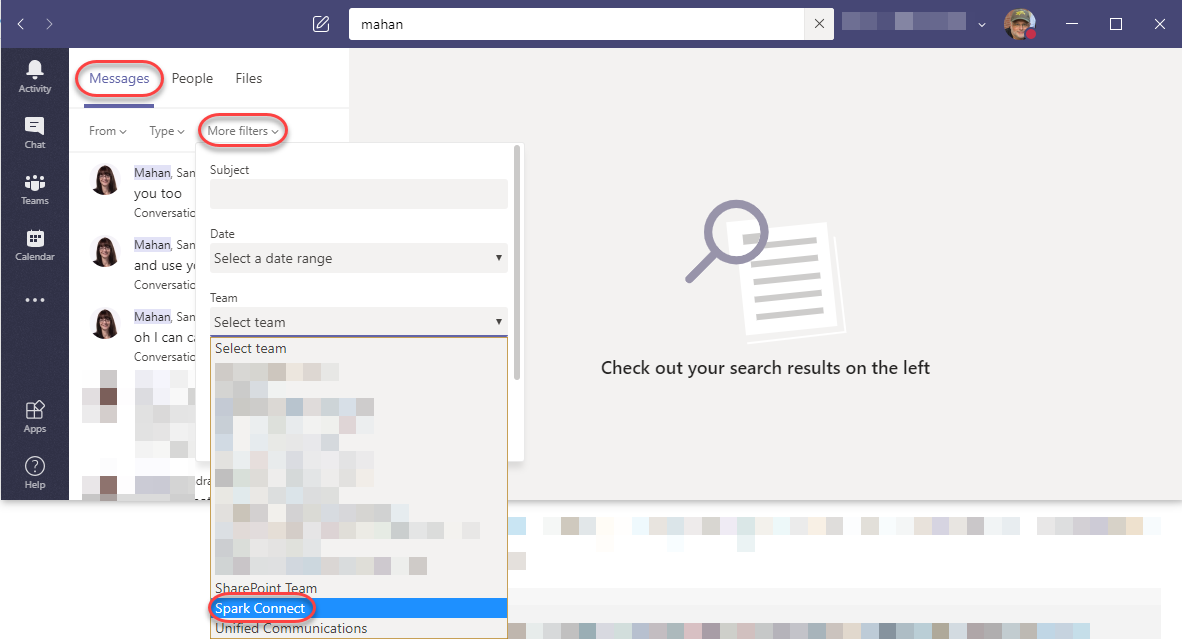Open the From filter dropdown

[x=106, y=130]
